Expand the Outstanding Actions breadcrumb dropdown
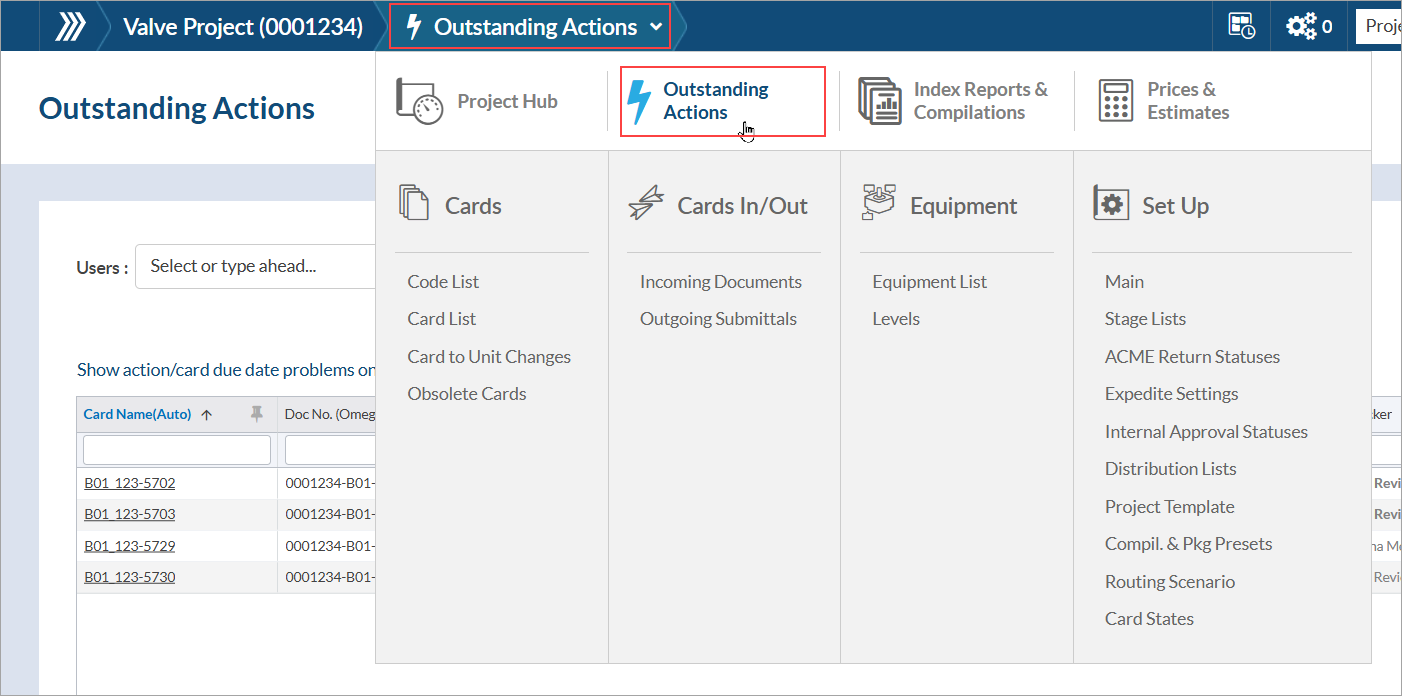This screenshot has height=696, width=1402. [656, 27]
